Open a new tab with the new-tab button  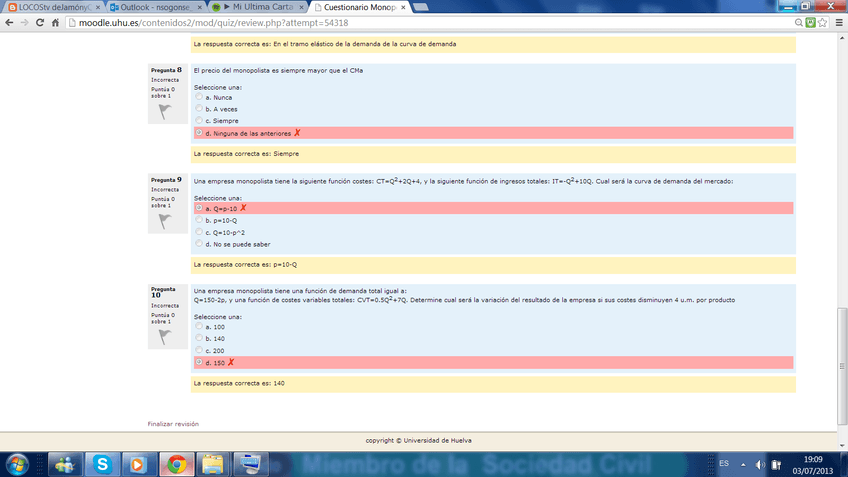pyautogui.click(x=421, y=8)
